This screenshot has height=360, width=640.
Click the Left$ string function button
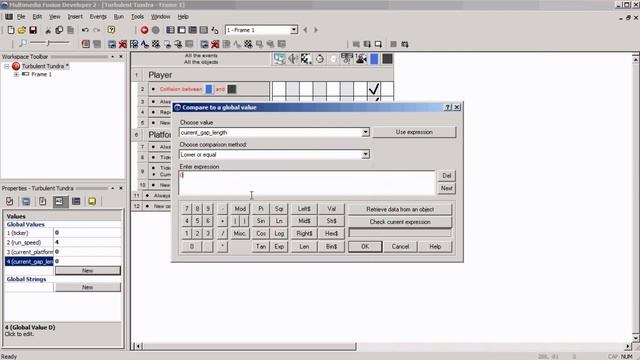304,209
